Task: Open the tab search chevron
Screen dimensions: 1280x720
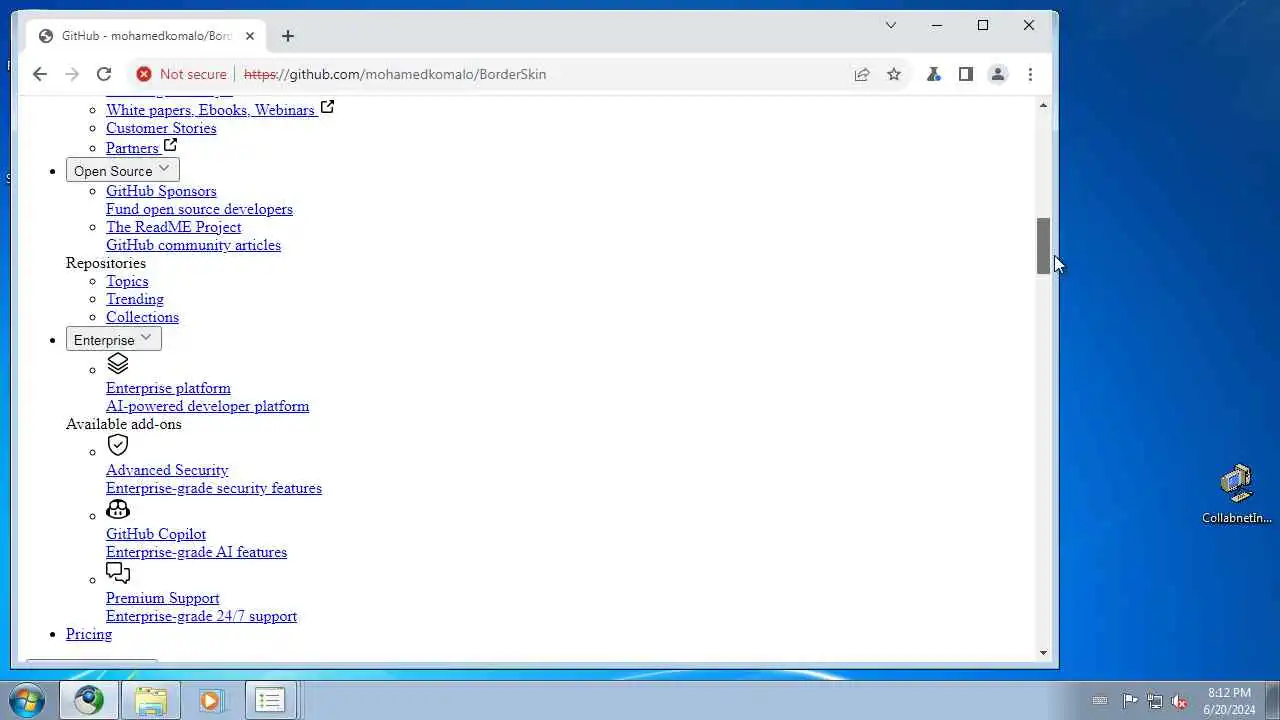Action: [890, 25]
